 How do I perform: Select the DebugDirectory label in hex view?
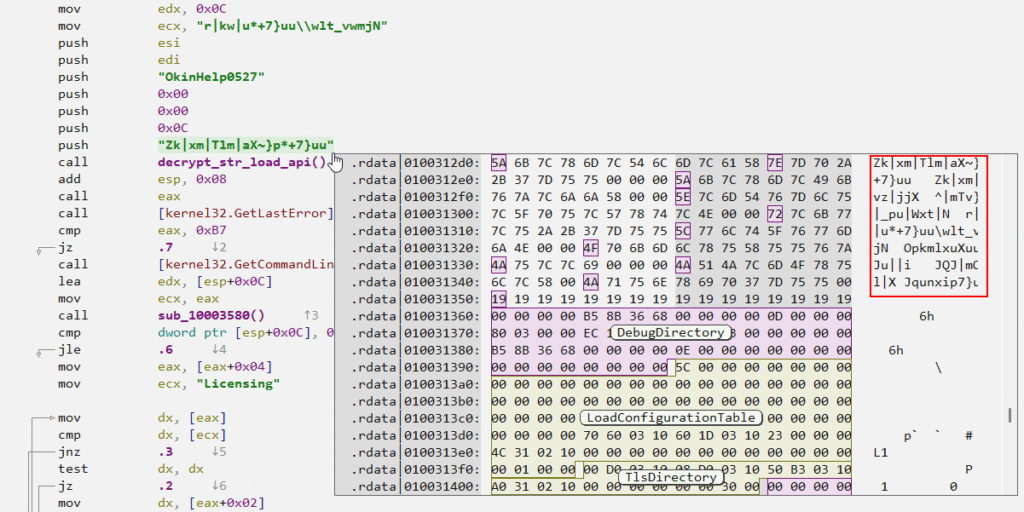[669, 332]
